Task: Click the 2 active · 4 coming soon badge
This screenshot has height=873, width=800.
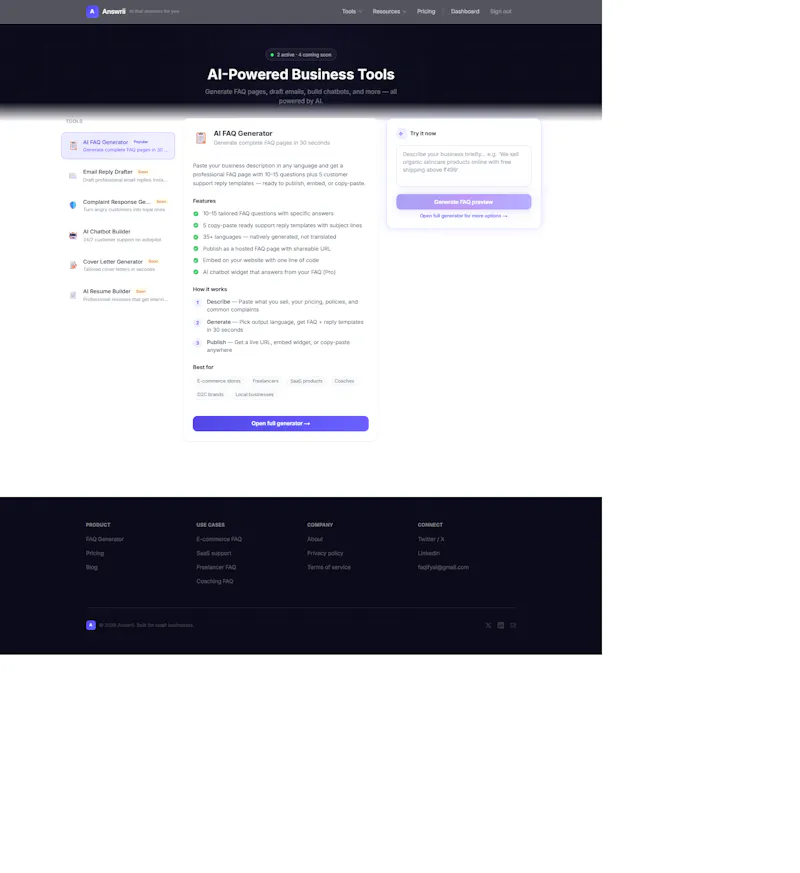Action: (x=301, y=55)
